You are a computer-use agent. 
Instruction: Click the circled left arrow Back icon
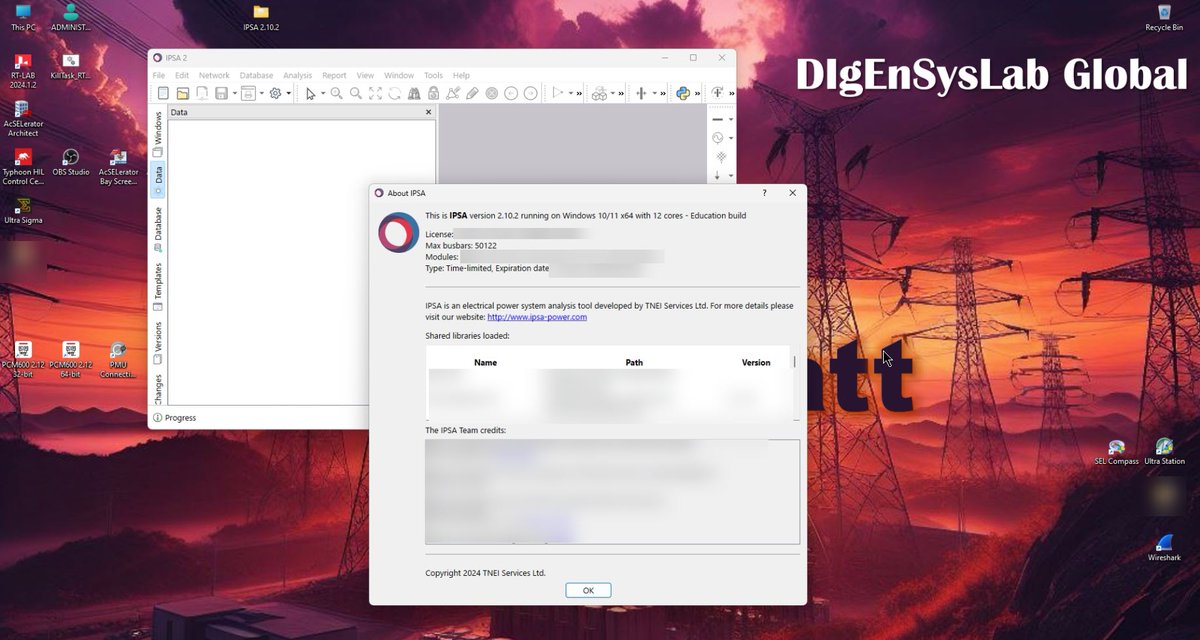tap(511, 93)
